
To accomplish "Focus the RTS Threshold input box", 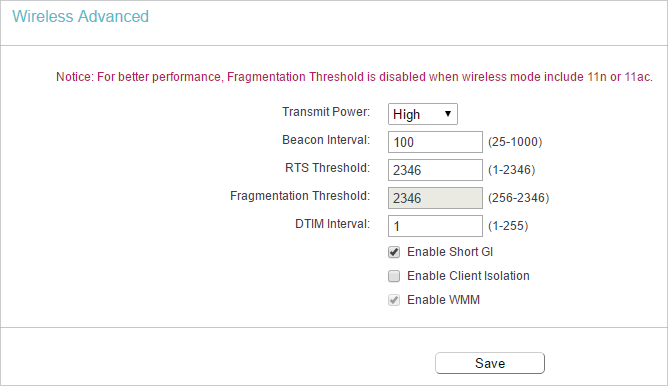I will point(435,170).
